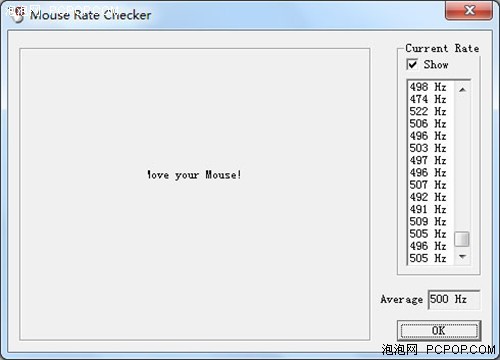Click the Average 500 Hz field
Image resolution: width=500 pixels, height=360 pixels.
pos(454,299)
